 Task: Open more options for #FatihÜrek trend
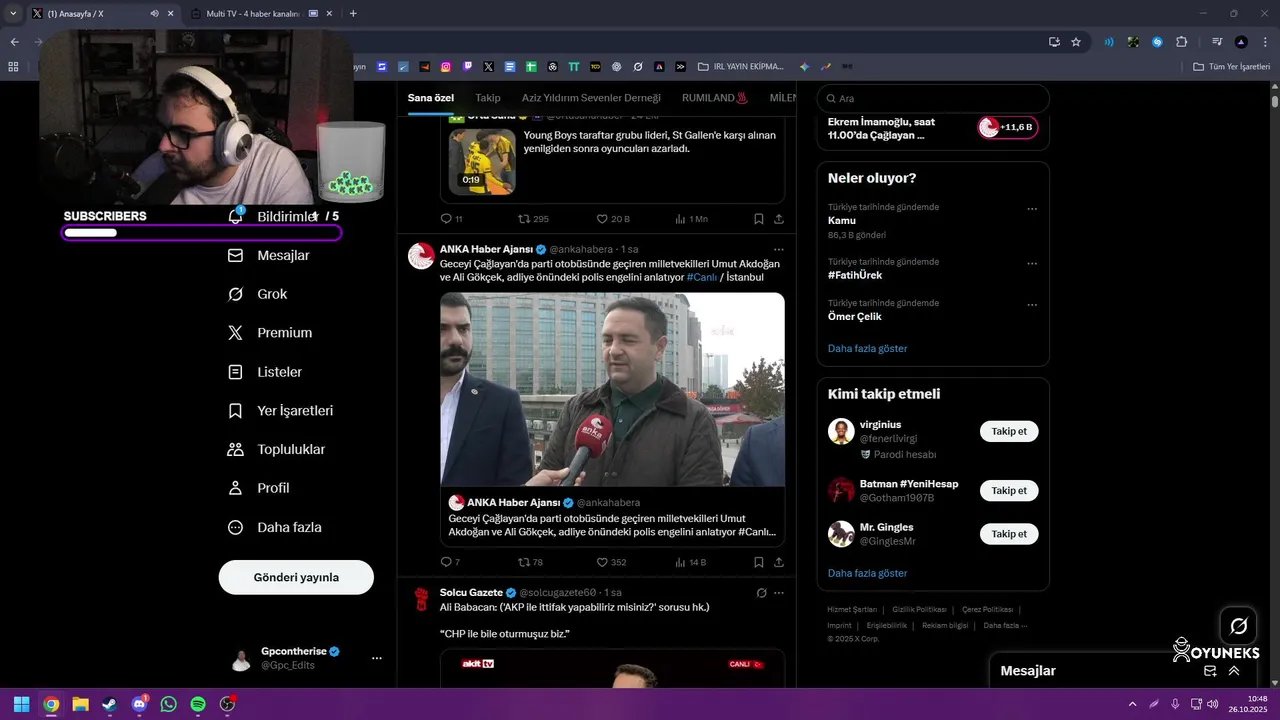click(1032, 264)
